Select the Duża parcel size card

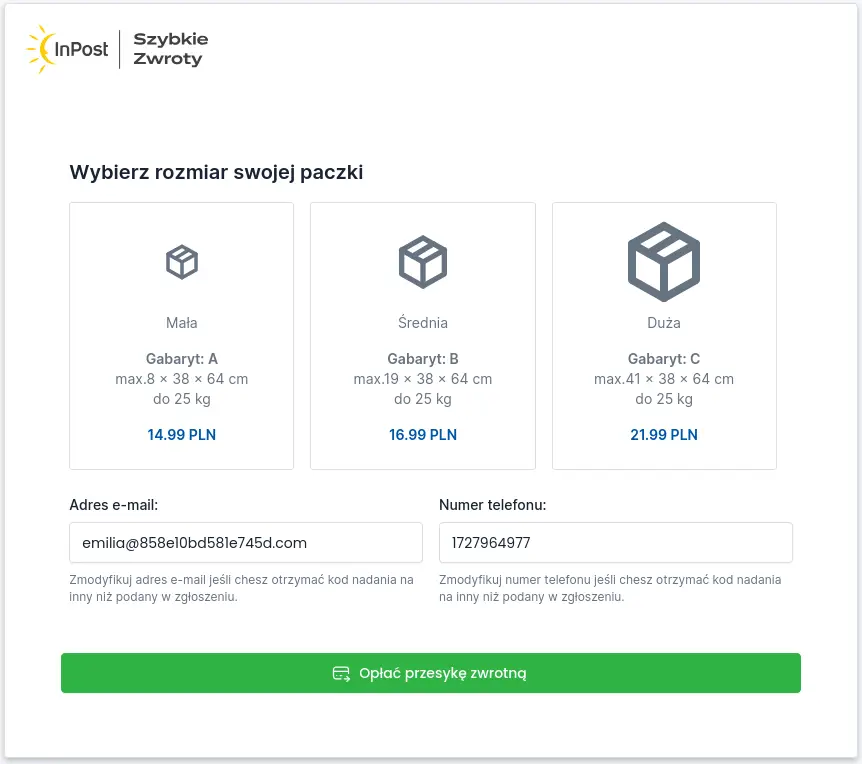pyautogui.click(x=664, y=336)
